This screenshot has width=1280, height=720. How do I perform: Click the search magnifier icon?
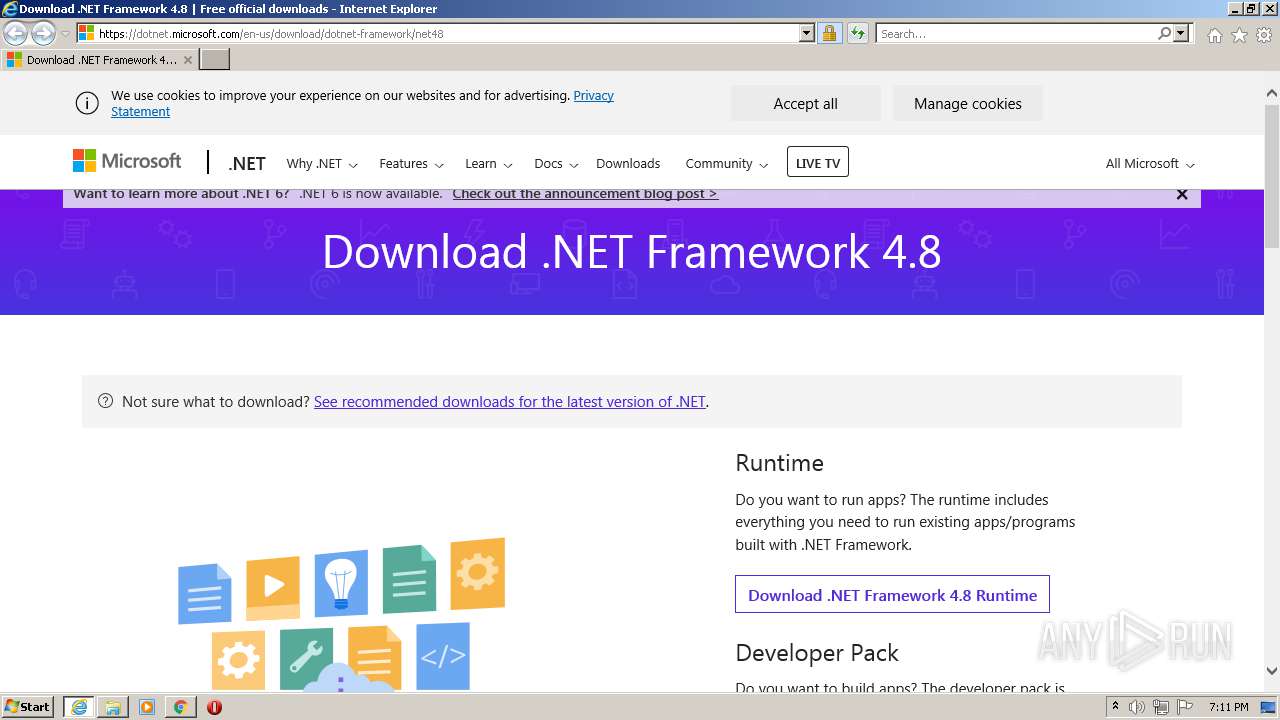[x=1164, y=34]
